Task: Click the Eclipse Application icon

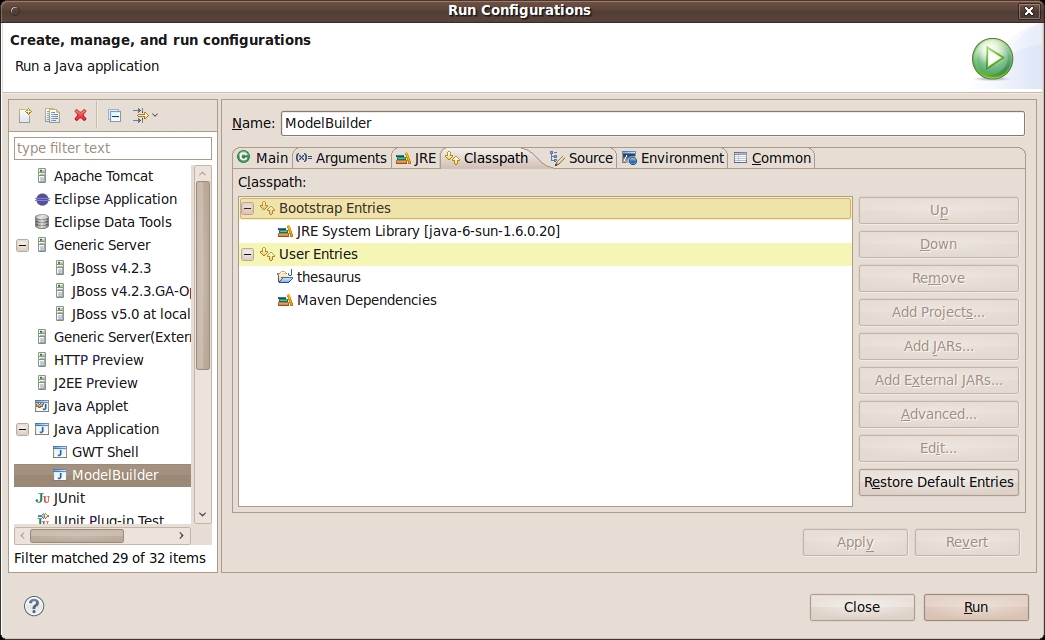Action: coord(42,199)
